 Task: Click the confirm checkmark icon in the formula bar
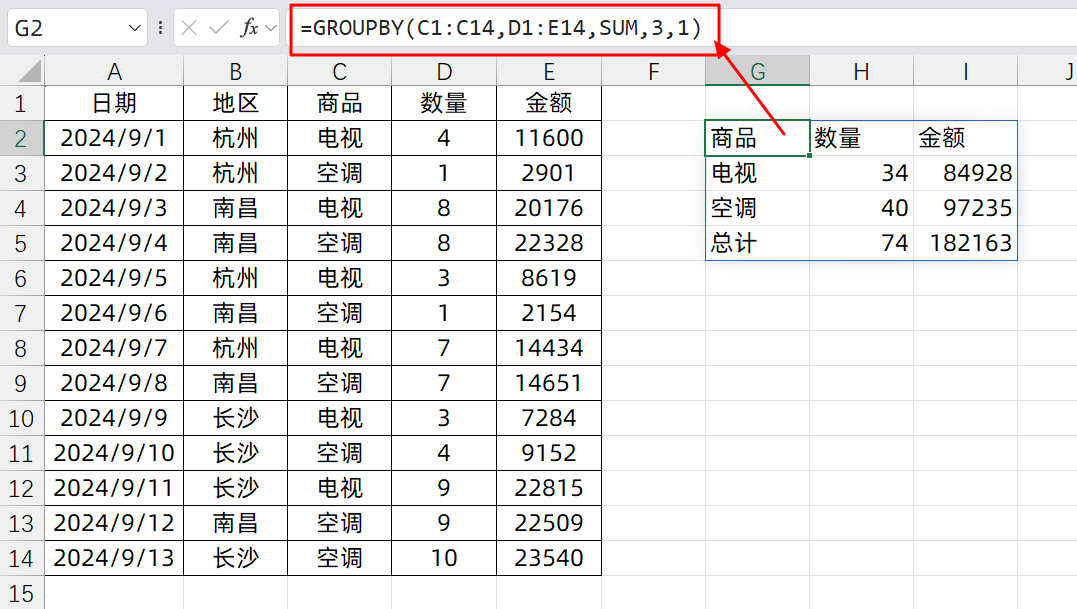pyautogui.click(x=218, y=28)
